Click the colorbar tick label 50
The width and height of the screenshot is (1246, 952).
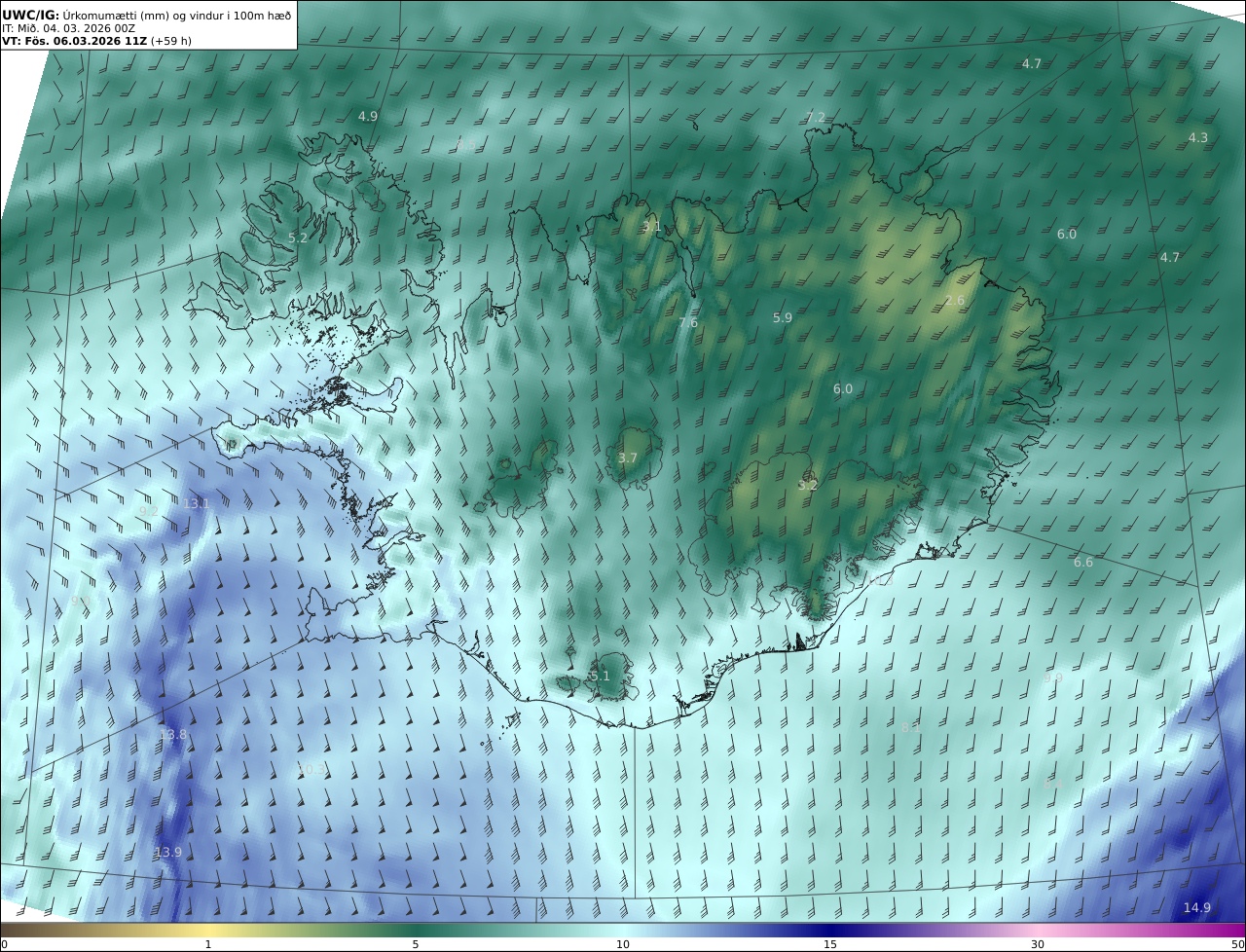tap(1237, 944)
